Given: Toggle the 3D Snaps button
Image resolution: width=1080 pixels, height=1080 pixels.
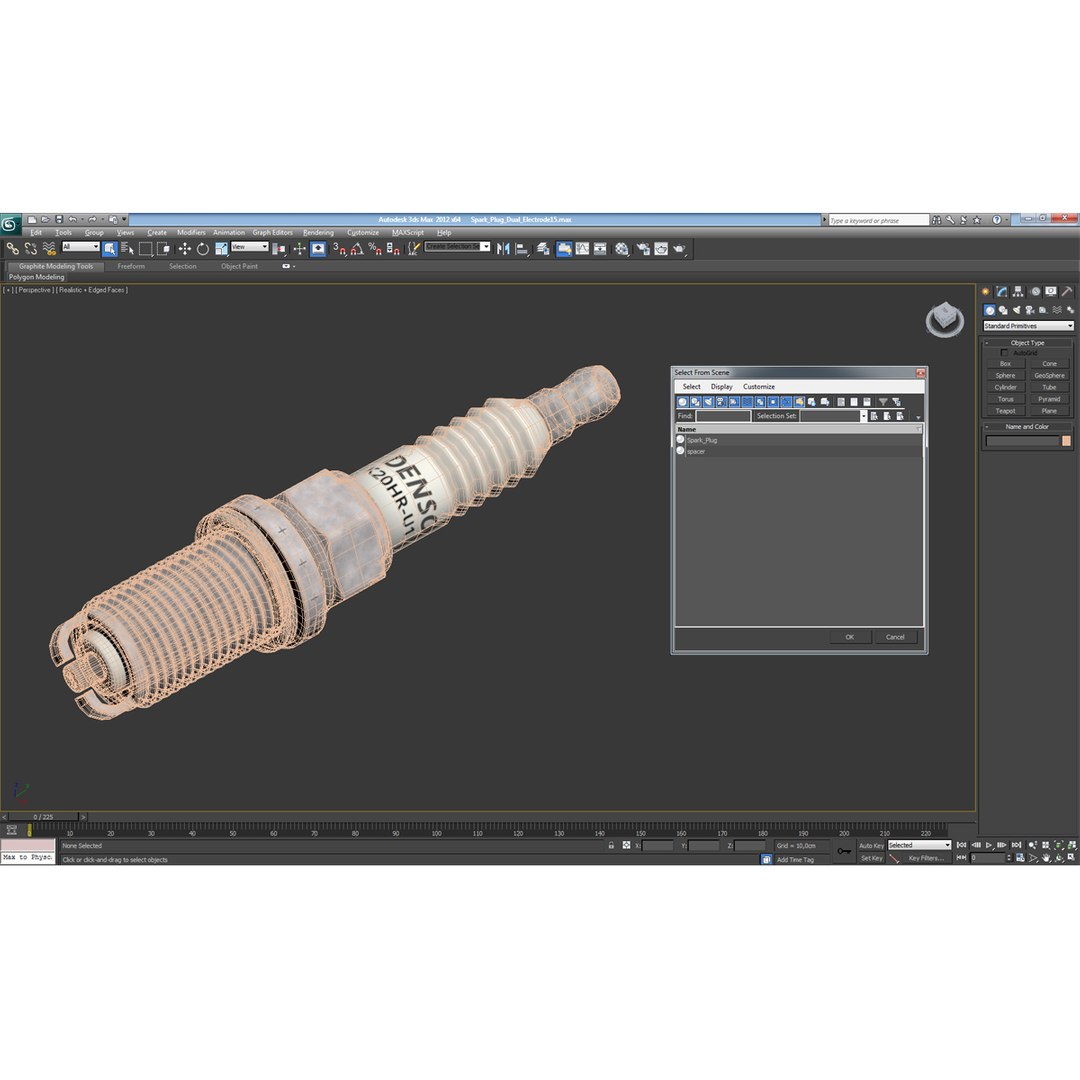Looking at the screenshot, I should click(339, 249).
